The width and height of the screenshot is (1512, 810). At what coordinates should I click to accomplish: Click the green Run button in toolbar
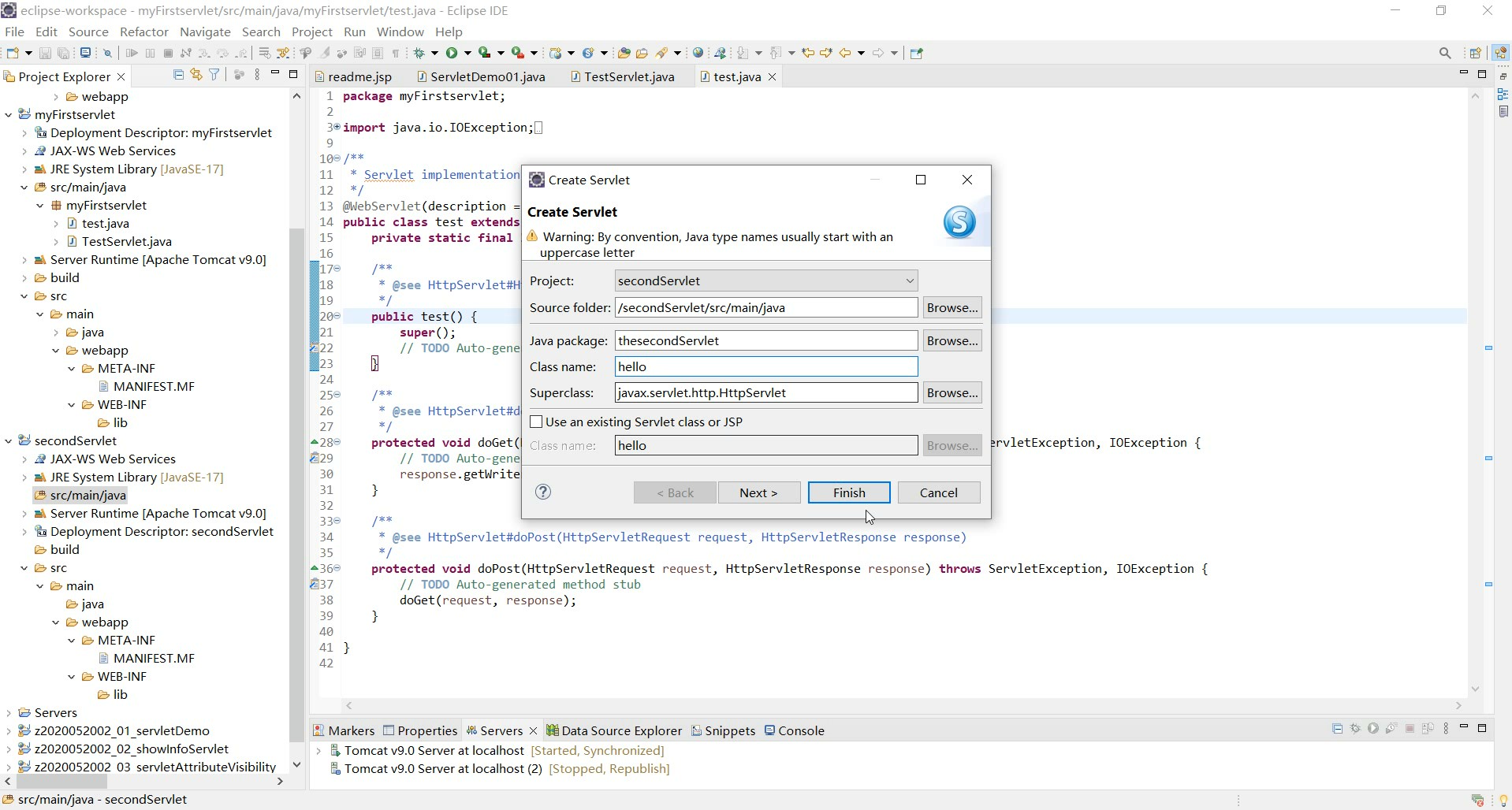pyautogui.click(x=452, y=53)
